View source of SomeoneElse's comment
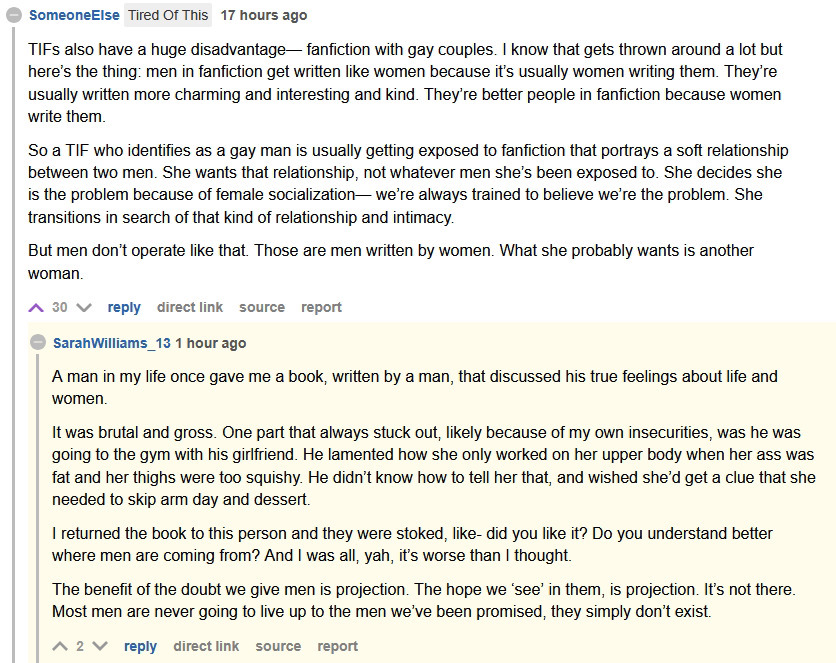836x663 pixels. click(262, 307)
